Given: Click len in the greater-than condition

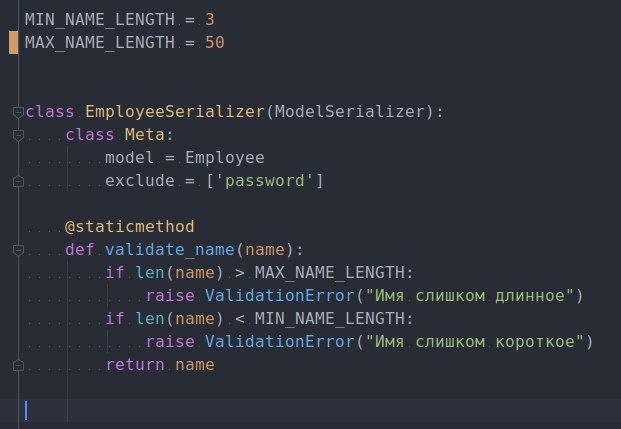Looking at the screenshot, I should pyautogui.click(x=150, y=273).
